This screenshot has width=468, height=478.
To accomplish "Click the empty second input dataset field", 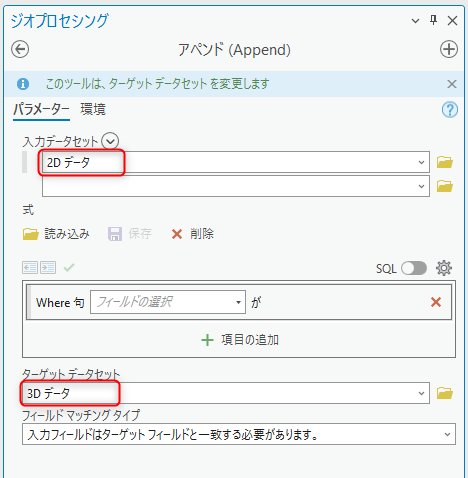I will pyautogui.click(x=236, y=186).
